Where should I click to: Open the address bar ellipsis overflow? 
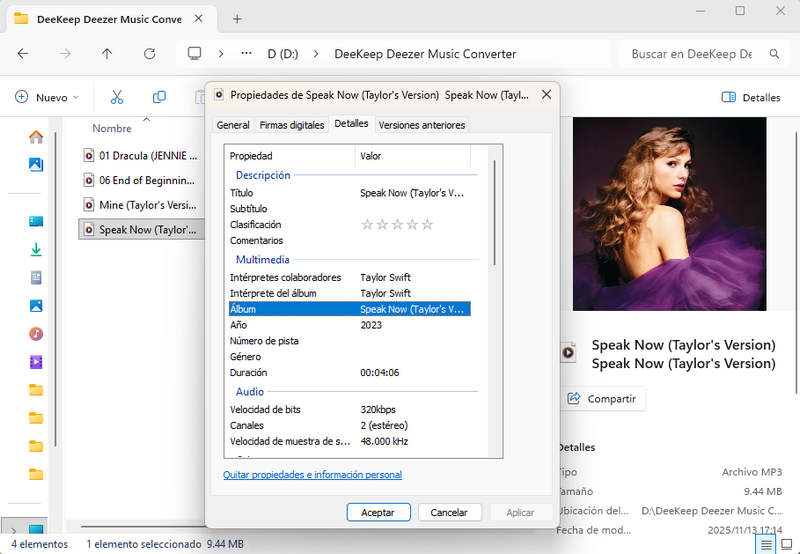point(246,53)
